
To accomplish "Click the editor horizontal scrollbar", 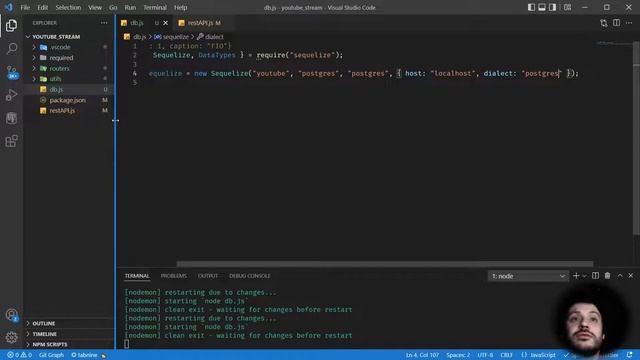I will click(x=385, y=264).
